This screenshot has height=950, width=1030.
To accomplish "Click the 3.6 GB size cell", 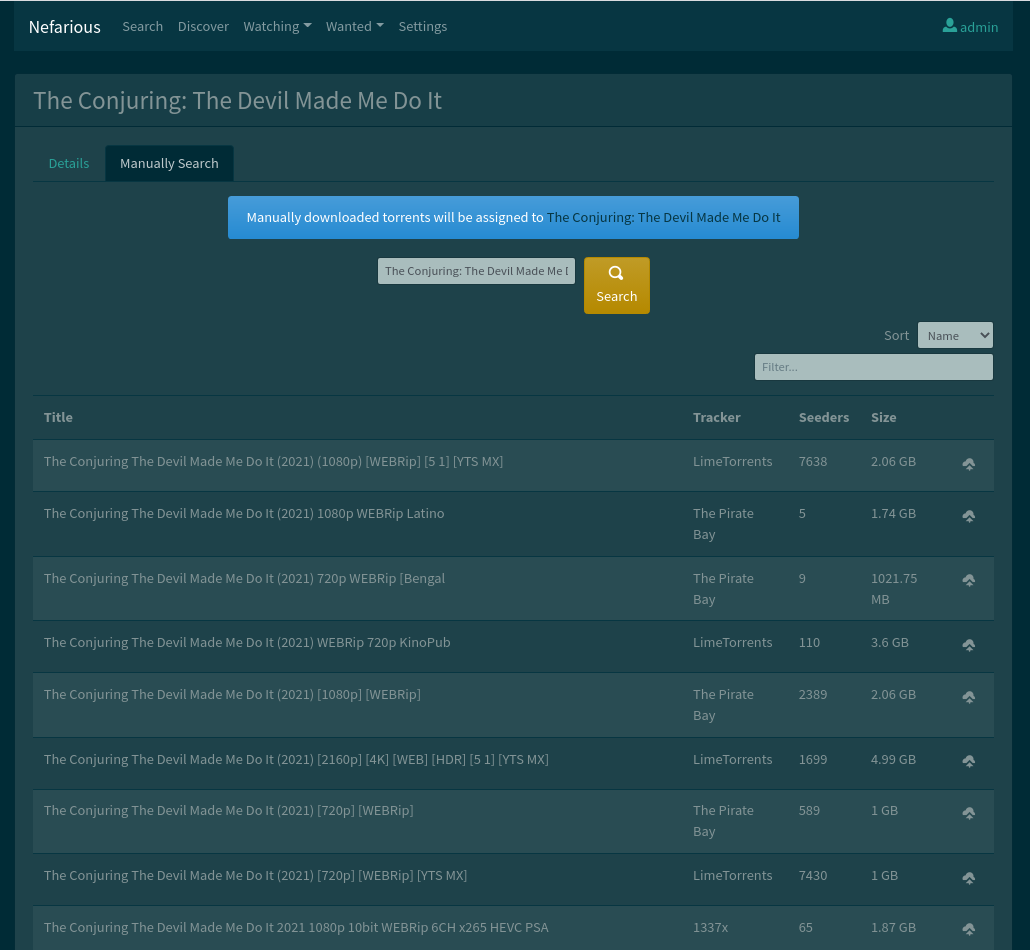I will tap(889, 642).
